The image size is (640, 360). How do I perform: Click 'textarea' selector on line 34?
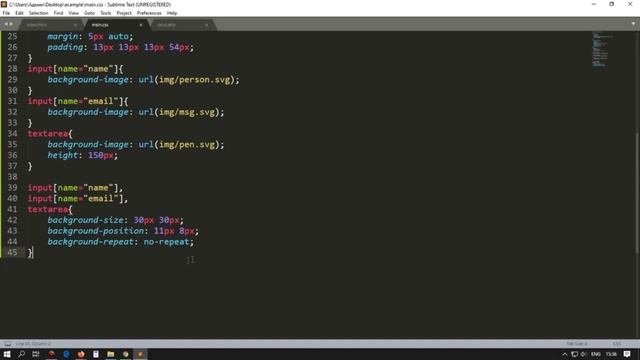pos(48,133)
